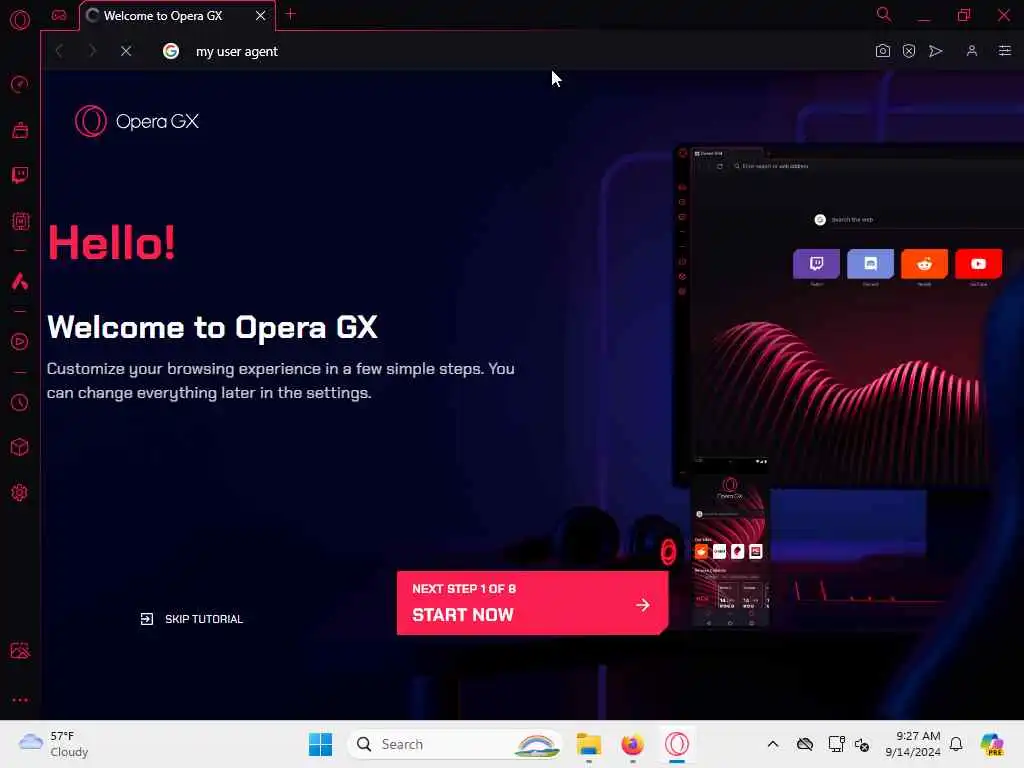Click START NOW next step button
Screen dimensions: 1024x768
[x=532, y=603]
